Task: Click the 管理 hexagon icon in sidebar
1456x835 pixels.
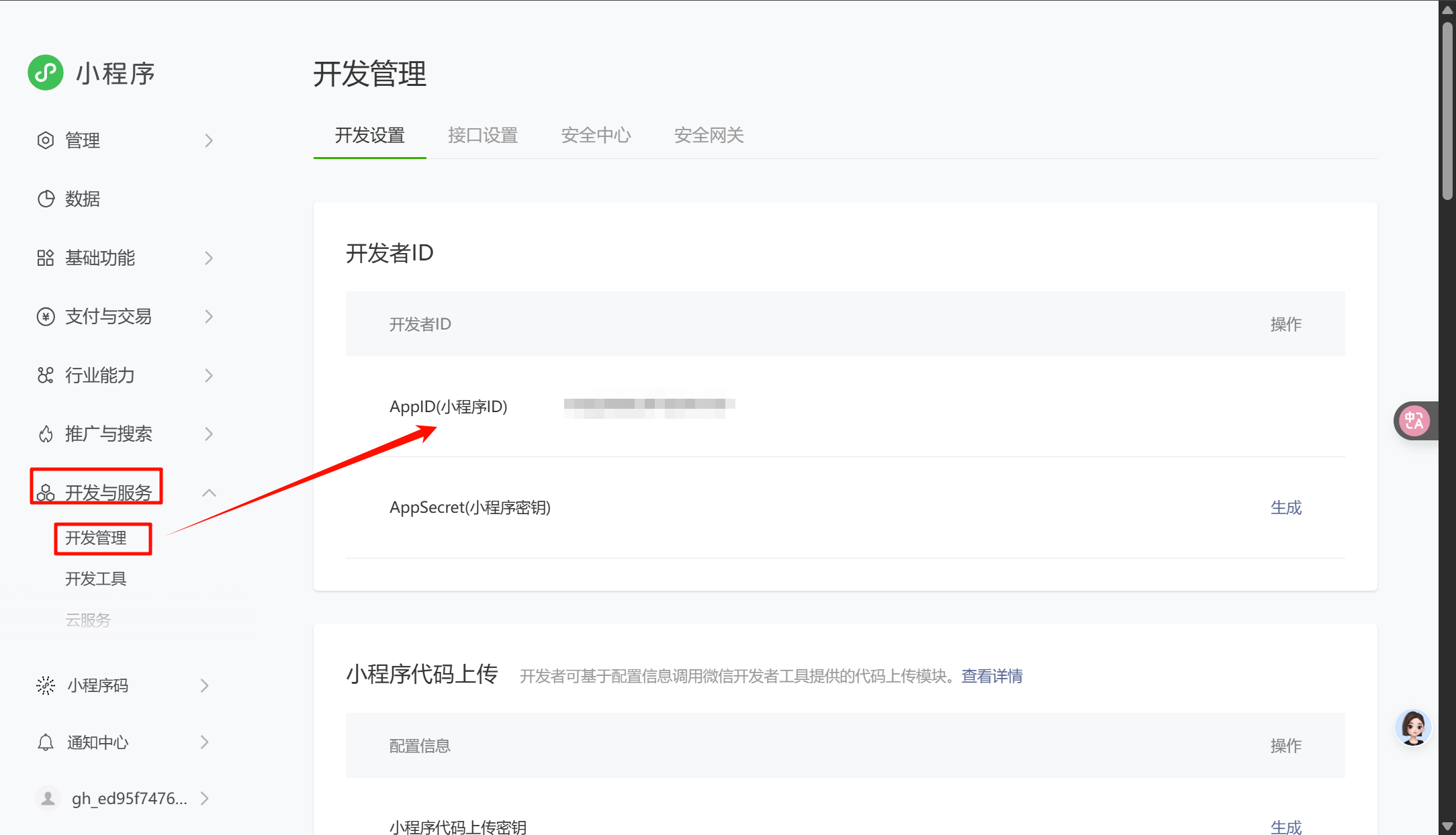Action: 46,140
